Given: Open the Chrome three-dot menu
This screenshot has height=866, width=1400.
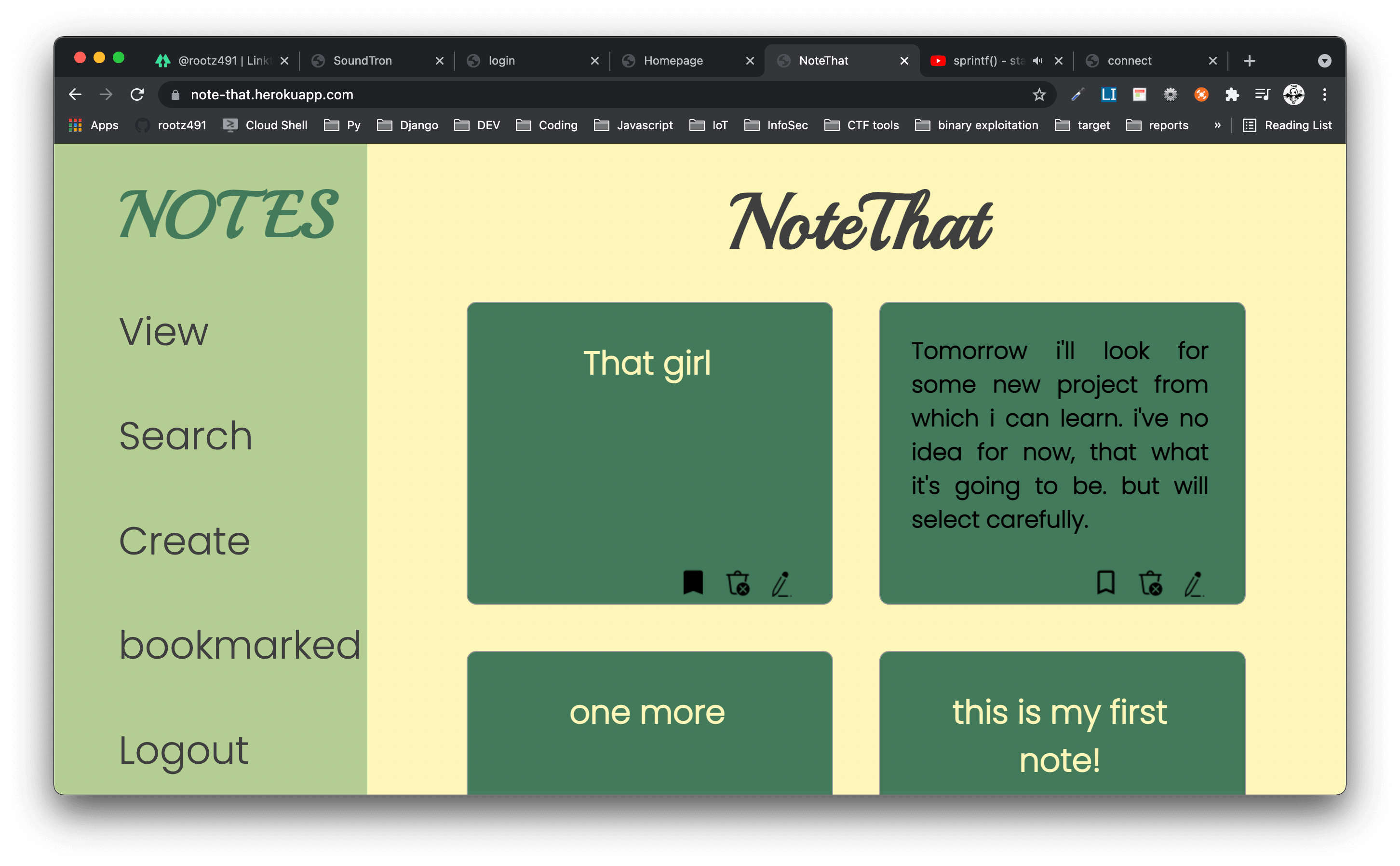Looking at the screenshot, I should click(x=1324, y=95).
